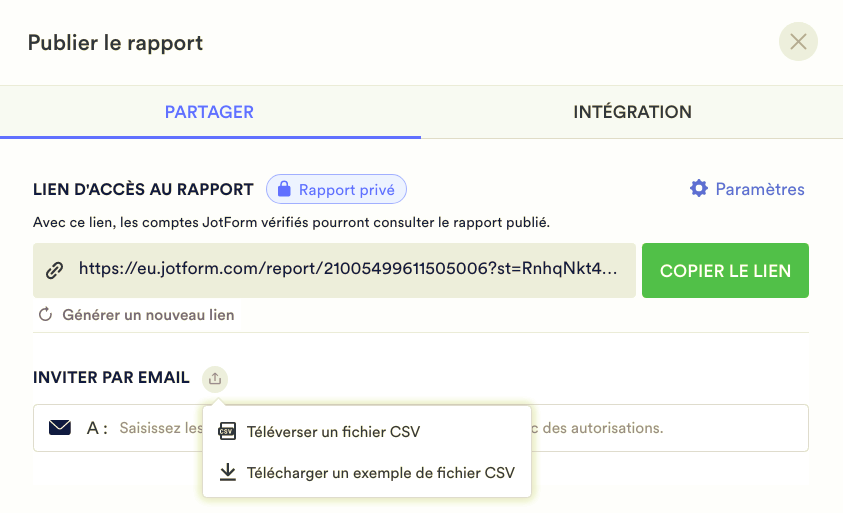
Task: Click the INVITER PAR EMAIL heading
Action: tap(111, 378)
